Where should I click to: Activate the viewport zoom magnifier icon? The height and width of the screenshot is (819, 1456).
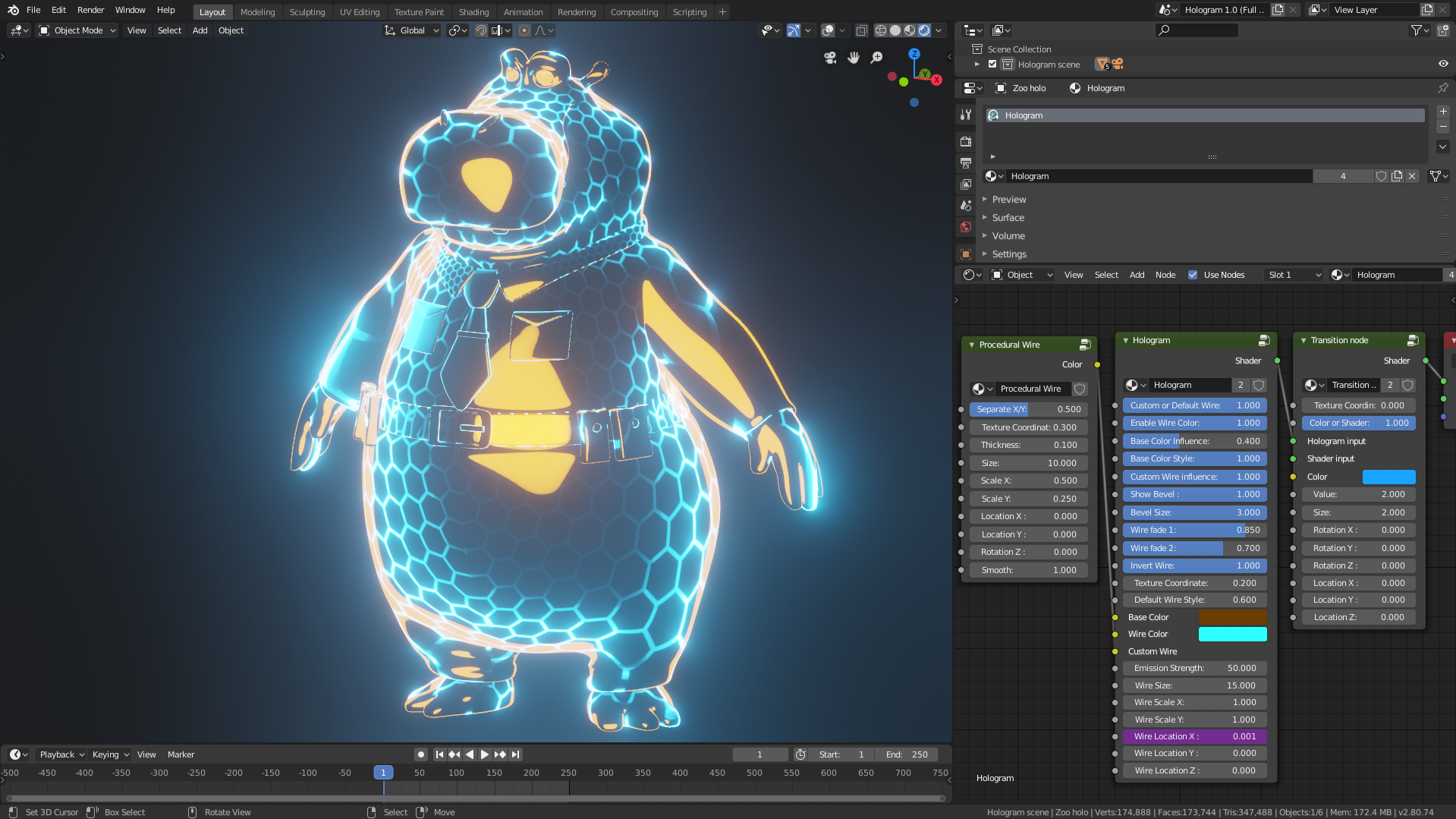876,57
